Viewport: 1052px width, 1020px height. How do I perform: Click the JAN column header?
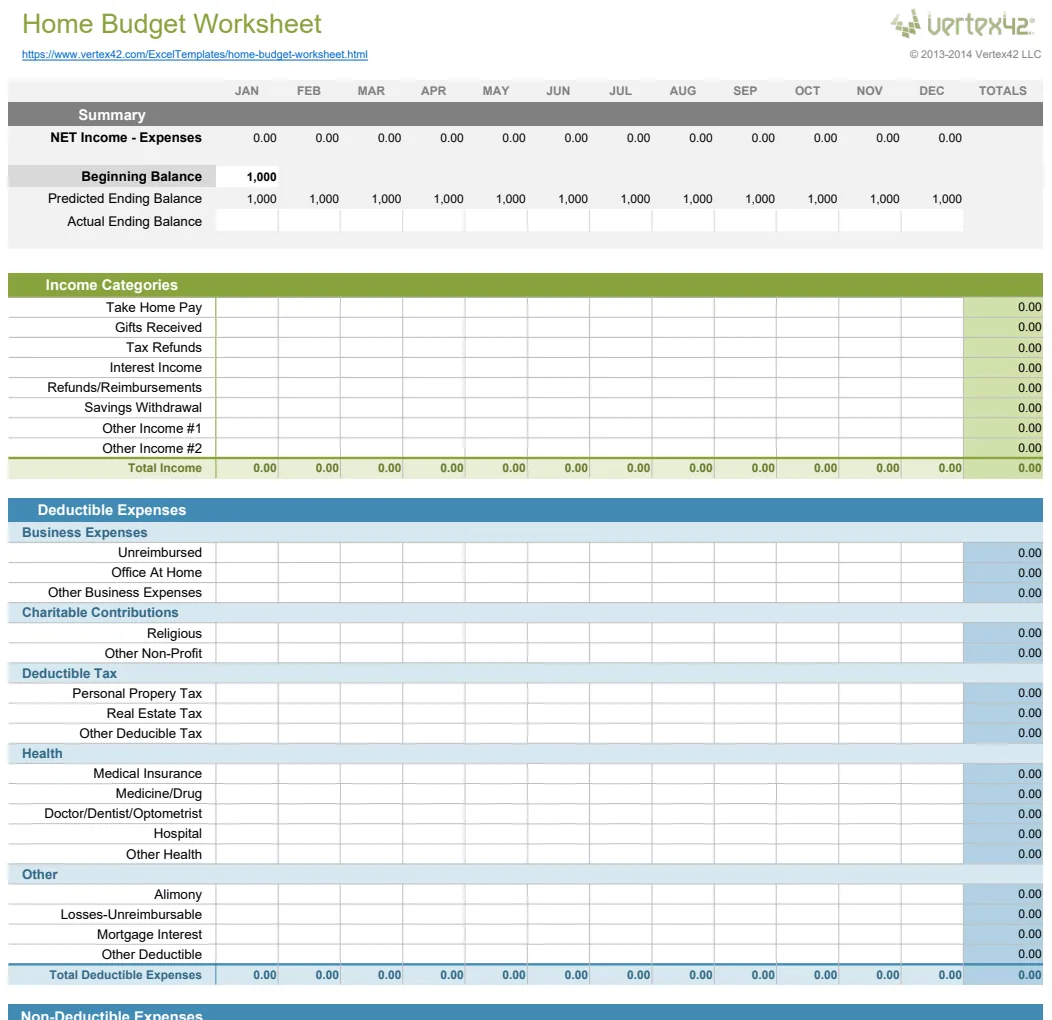(247, 91)
